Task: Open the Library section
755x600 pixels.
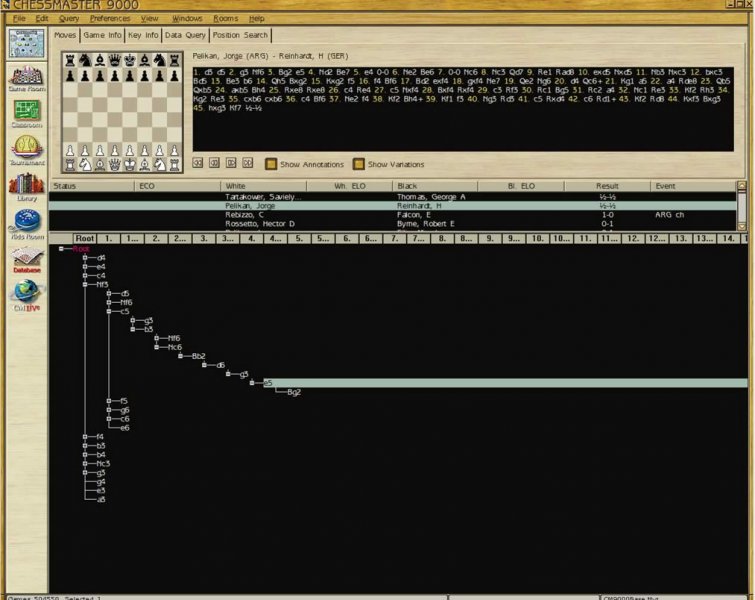Action: (x=27, y=188)
